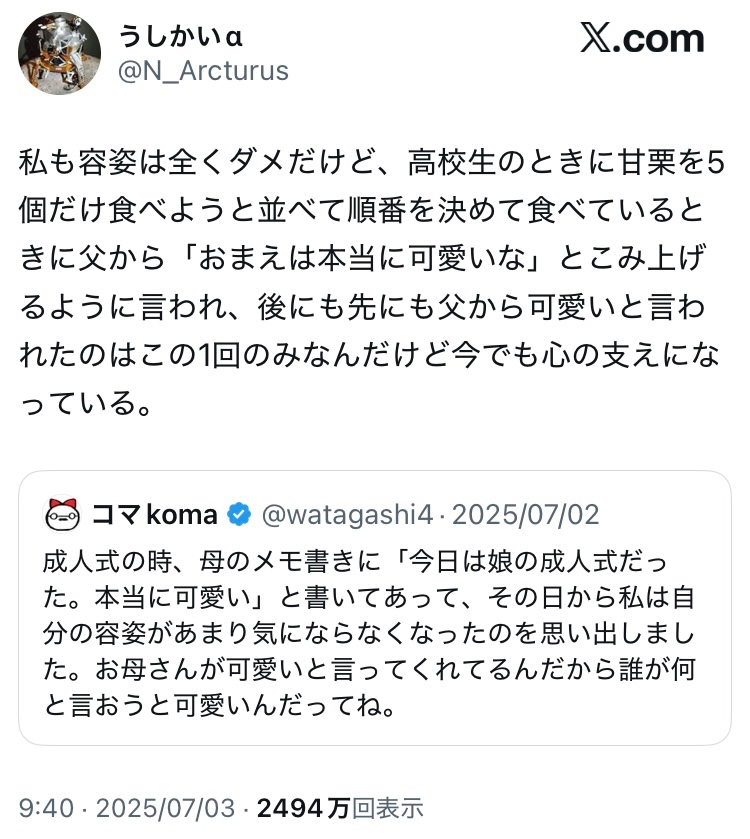The image size is (750, 839).
Task: Click the quoted line starting 分の容姿があまり
Action: point(370,634)
